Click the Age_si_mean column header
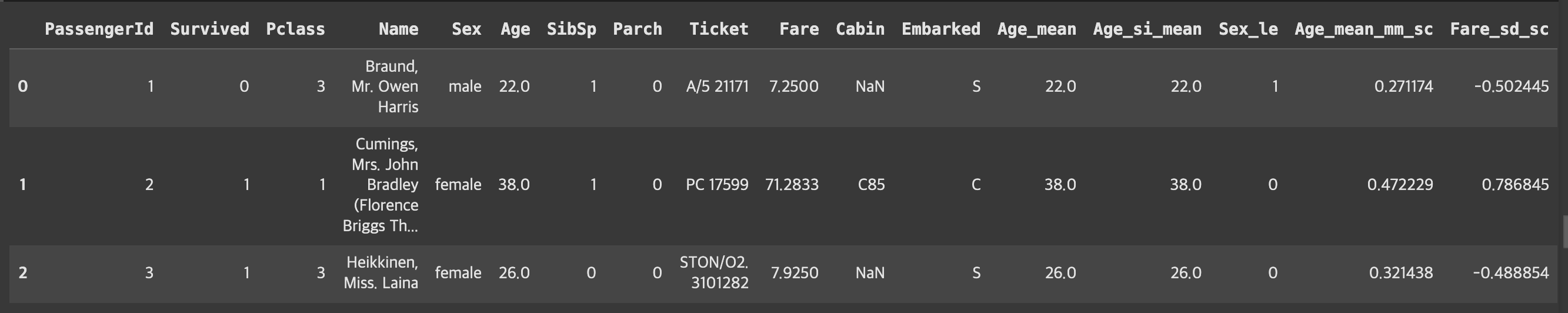The image size is (1568, 313). [x=1147, y=29]
